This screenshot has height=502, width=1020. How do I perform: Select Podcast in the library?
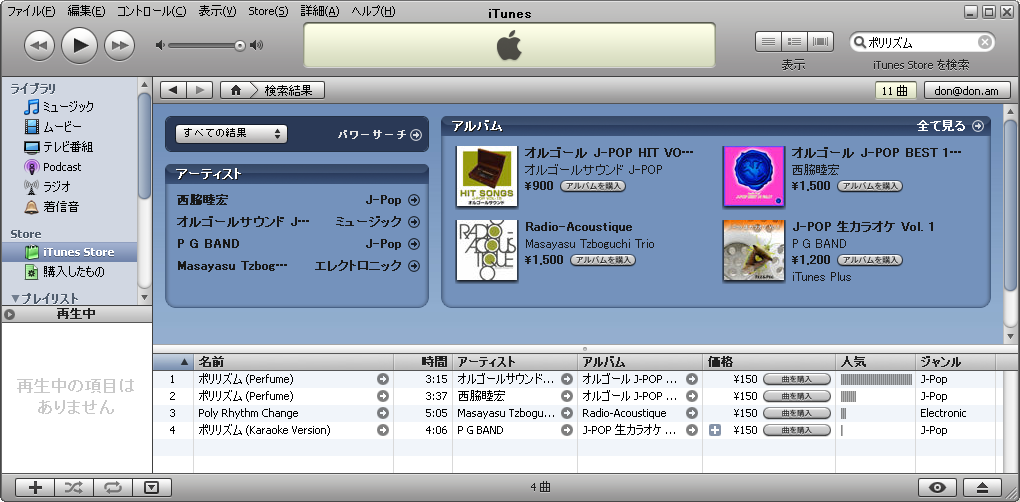pyautogui.click(x=62, y=167)
